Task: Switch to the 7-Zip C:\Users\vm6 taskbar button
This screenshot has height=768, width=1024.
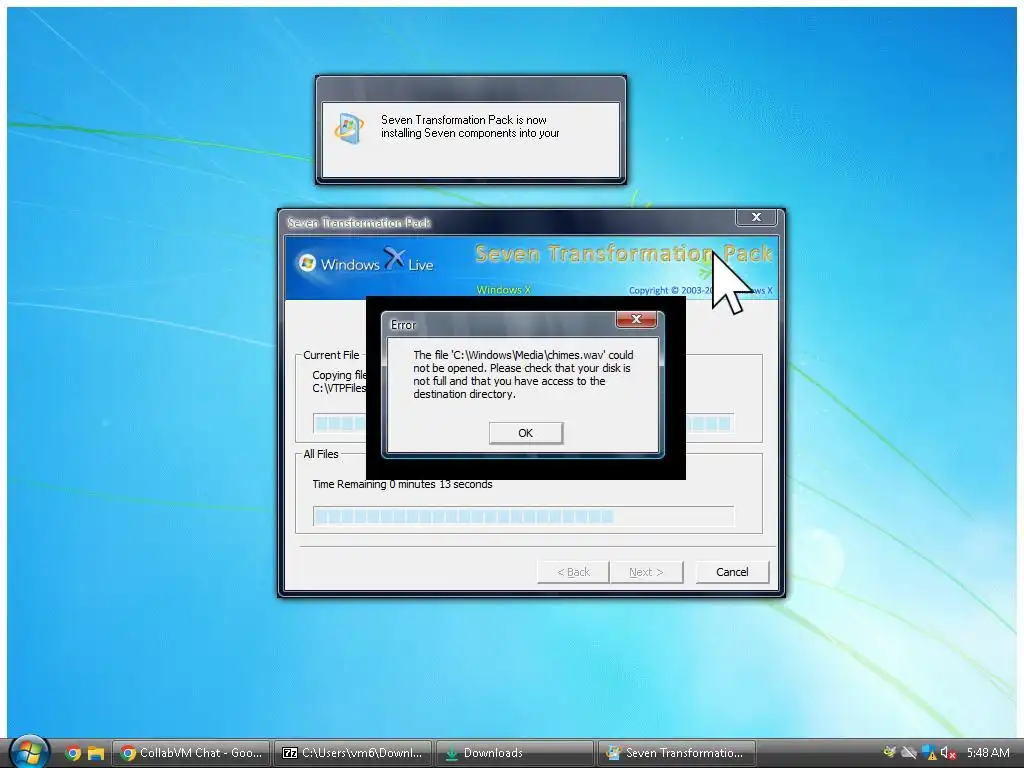Action: point(353,753)
